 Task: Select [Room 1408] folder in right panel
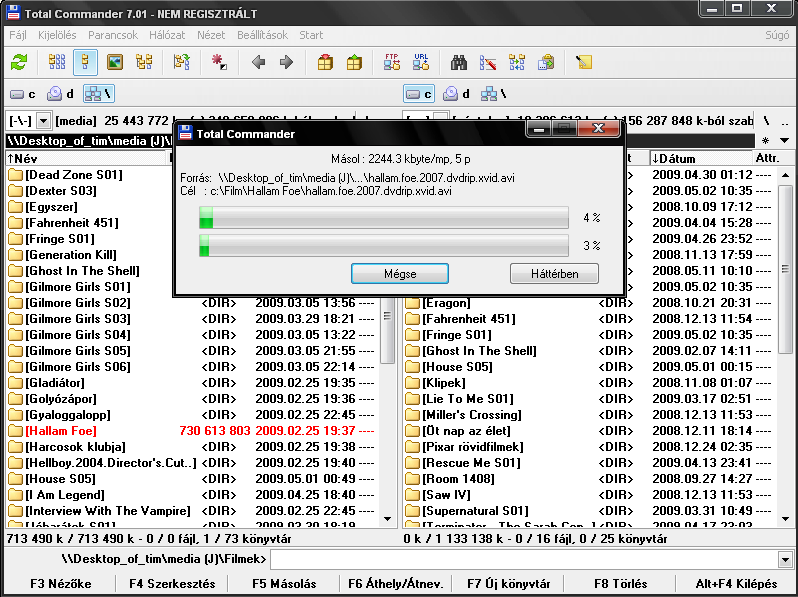coord(589,479)
